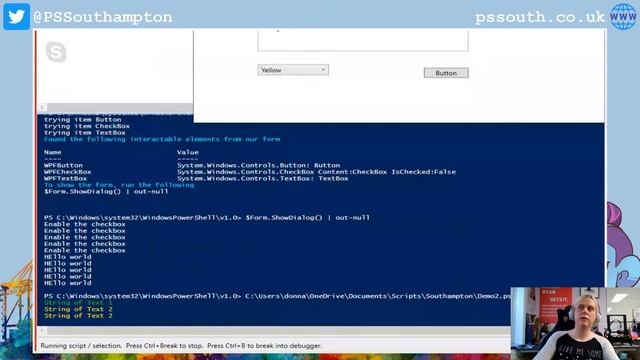Image resolution: width=640 pixels, height=360 pixels.
Task: Click the prompt line running $Form.ShowDialog()
Action: tap(207, 218)
